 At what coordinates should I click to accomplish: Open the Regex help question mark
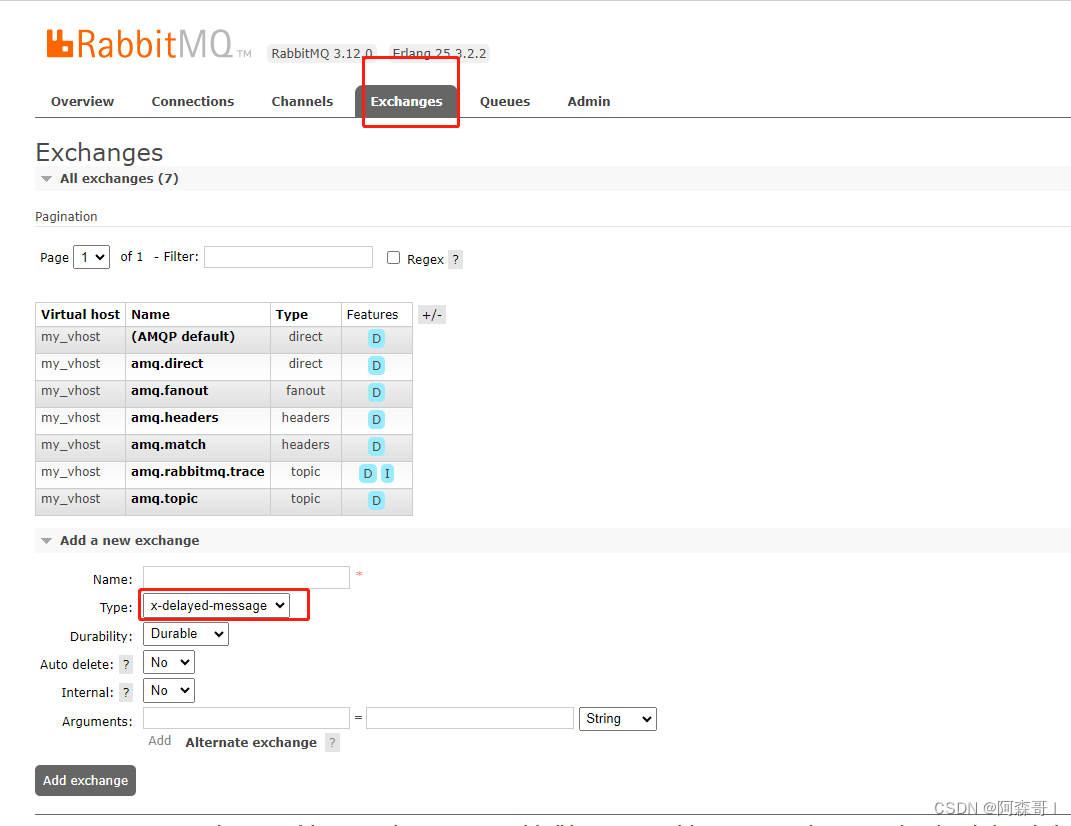pyautogui.click(x=456, y=259)
